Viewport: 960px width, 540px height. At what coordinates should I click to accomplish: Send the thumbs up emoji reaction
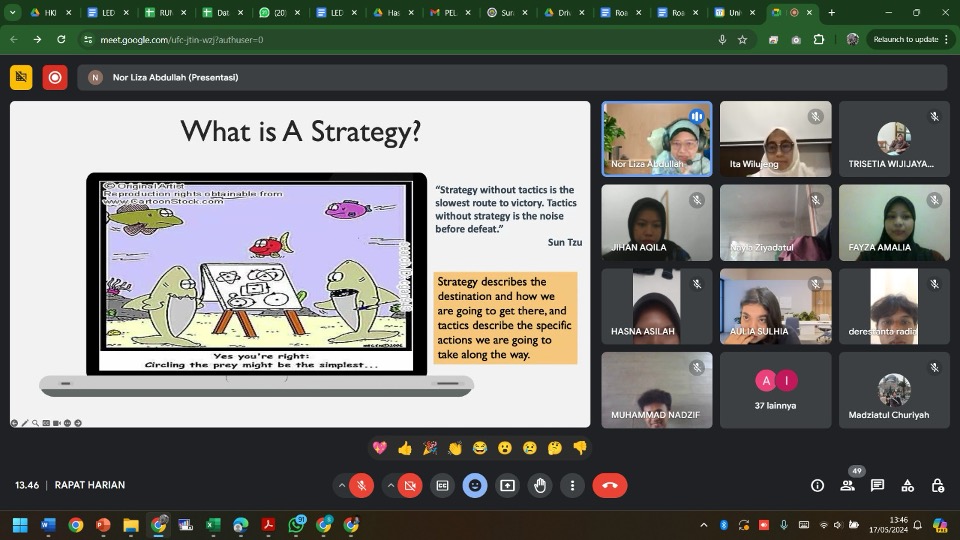point(405,448)
